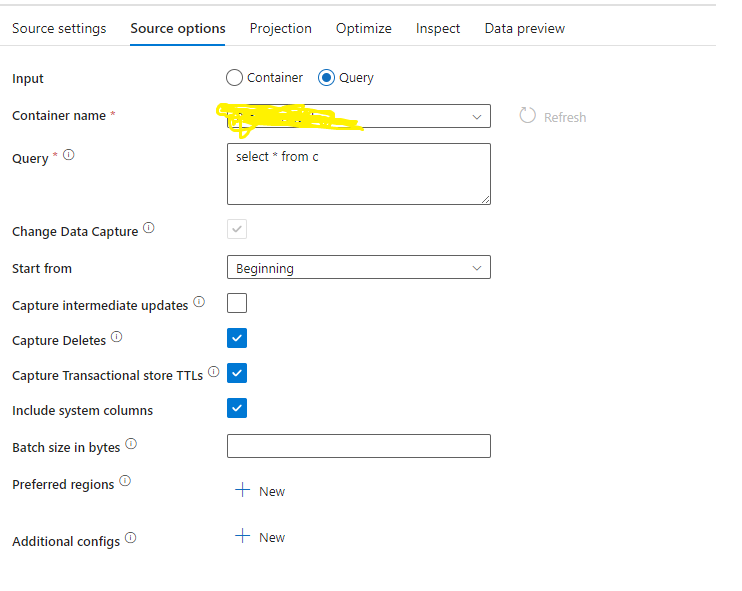Viewport: 742px width, 591px height.
Task: Add New preferred region
Action: [260, 491]
